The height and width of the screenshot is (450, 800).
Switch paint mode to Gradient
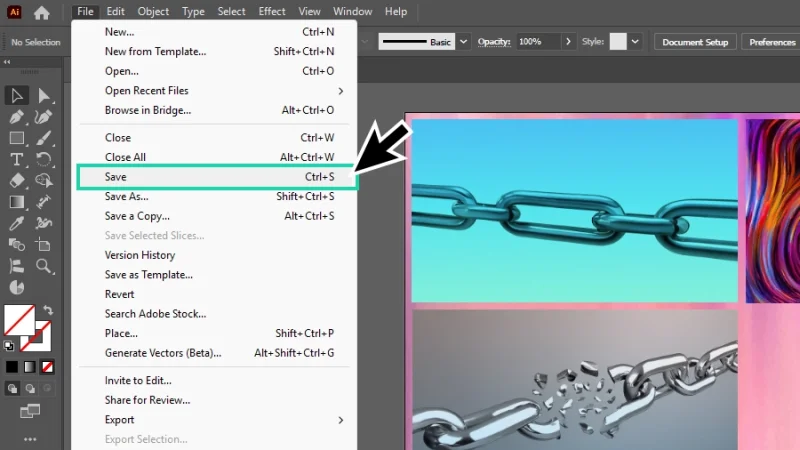(30, 367)
